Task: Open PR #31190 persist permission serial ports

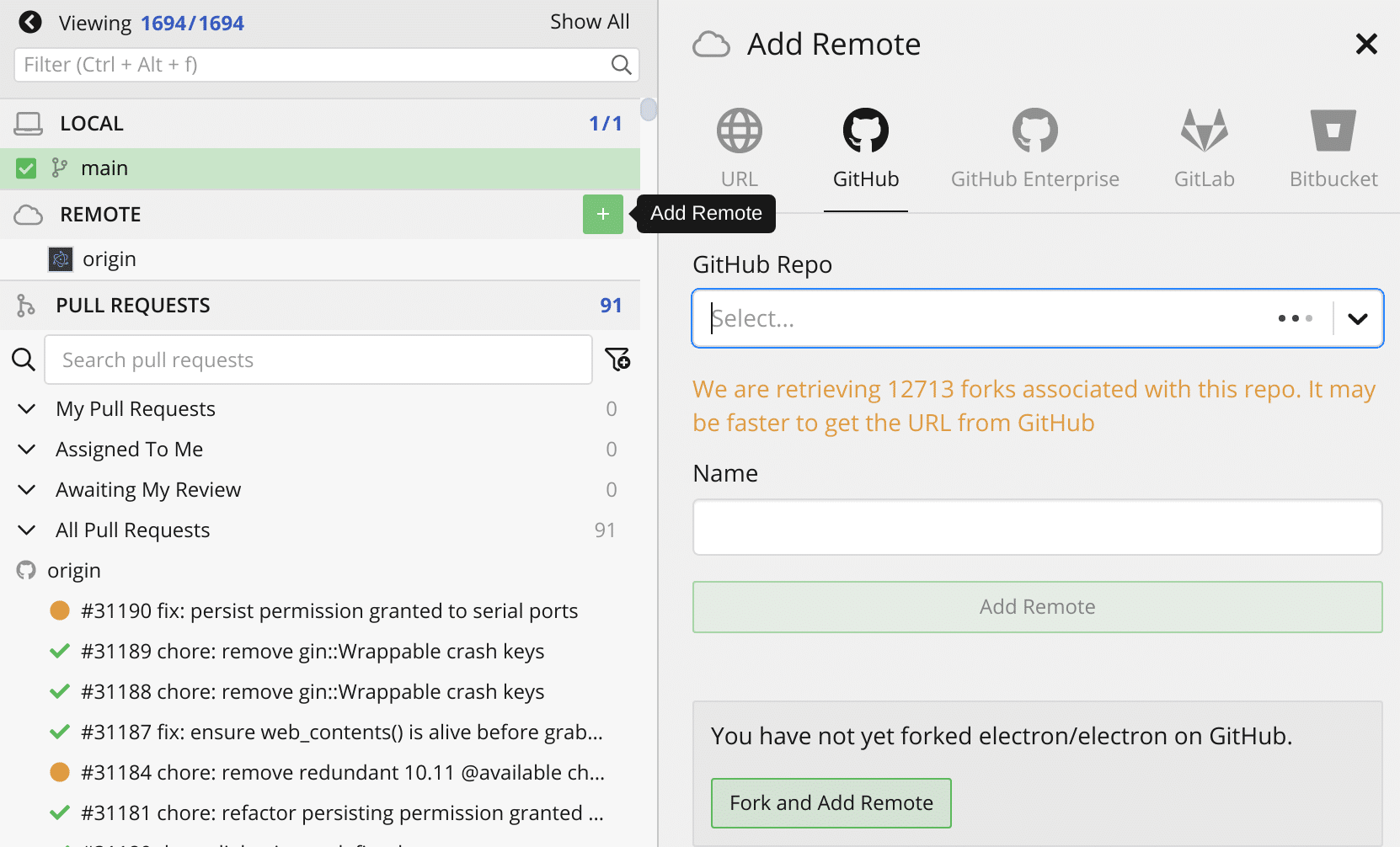Action: click(x=329, y=610)
